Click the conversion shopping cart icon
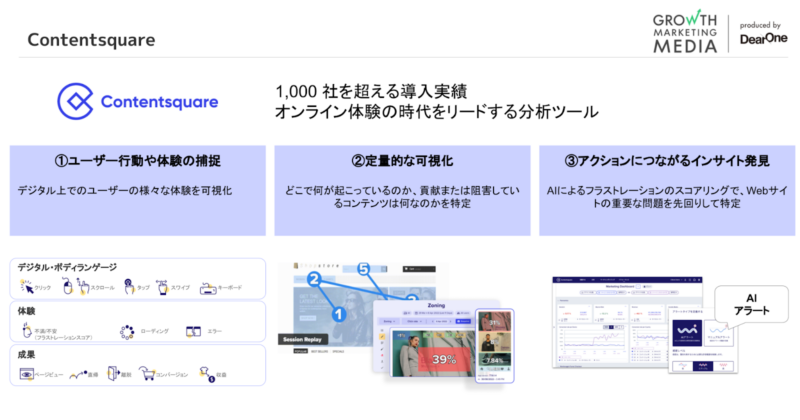 pyautogui.click(x=147, y=374)
